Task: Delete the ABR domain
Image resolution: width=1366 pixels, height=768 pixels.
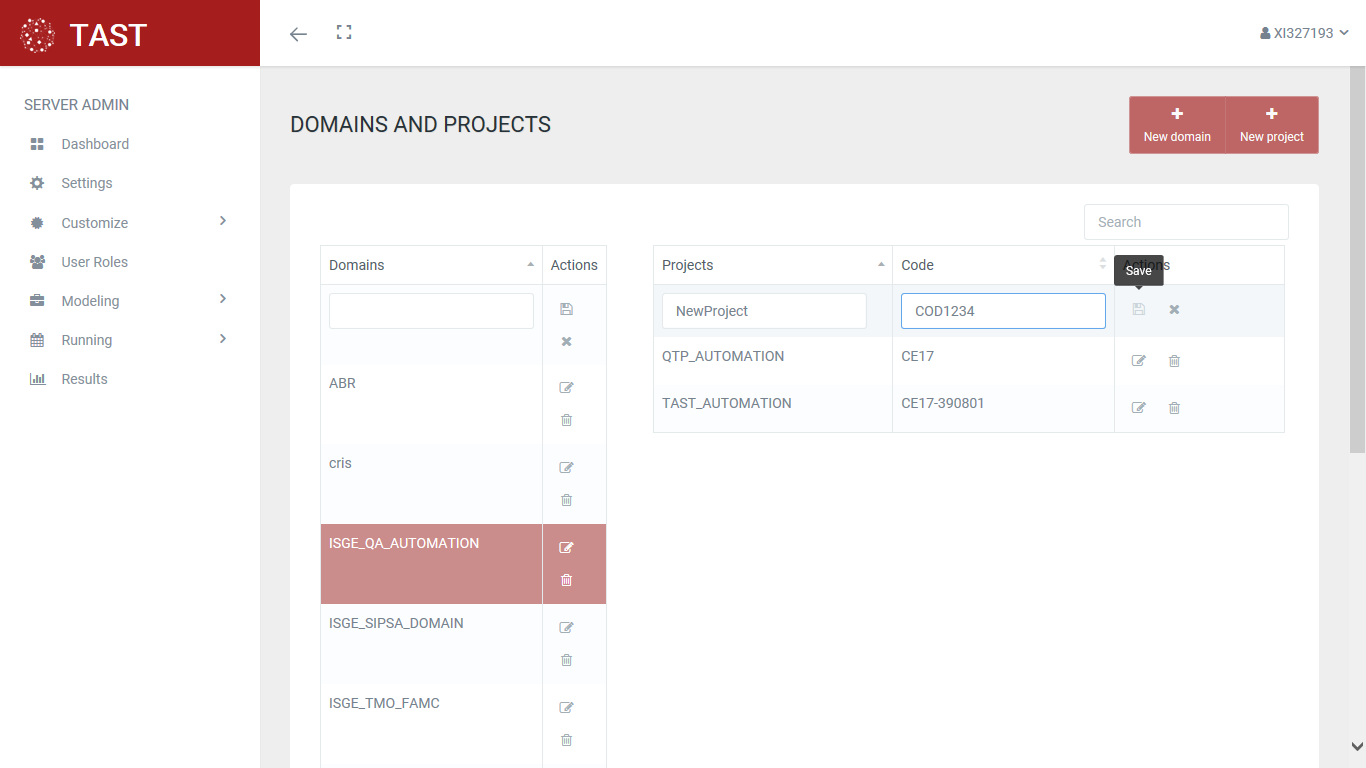Action: point(566,420)
